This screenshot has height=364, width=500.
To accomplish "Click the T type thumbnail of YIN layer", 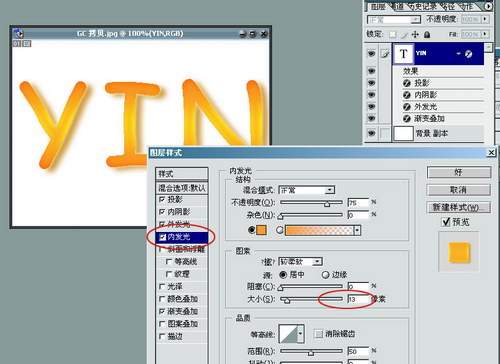I will click(x=404, y=54).
